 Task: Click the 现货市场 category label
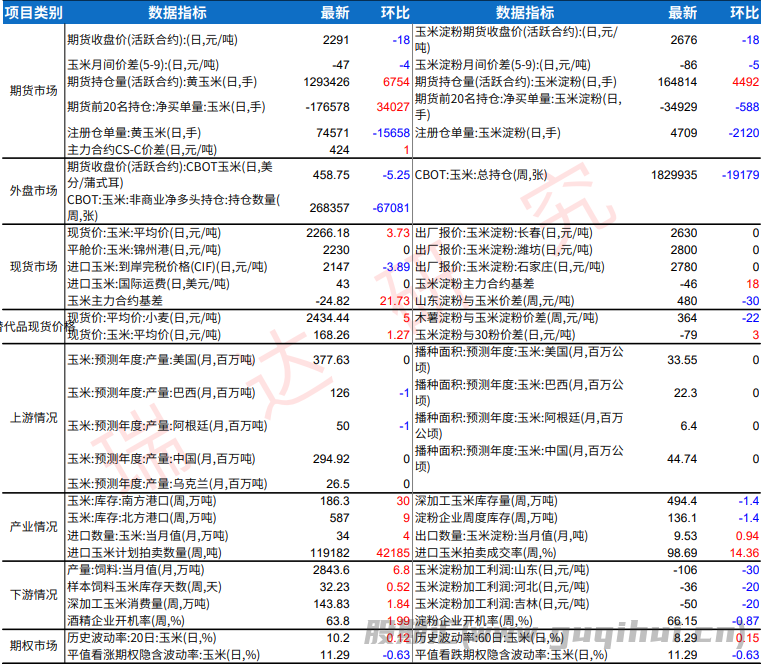coord(33,266)
